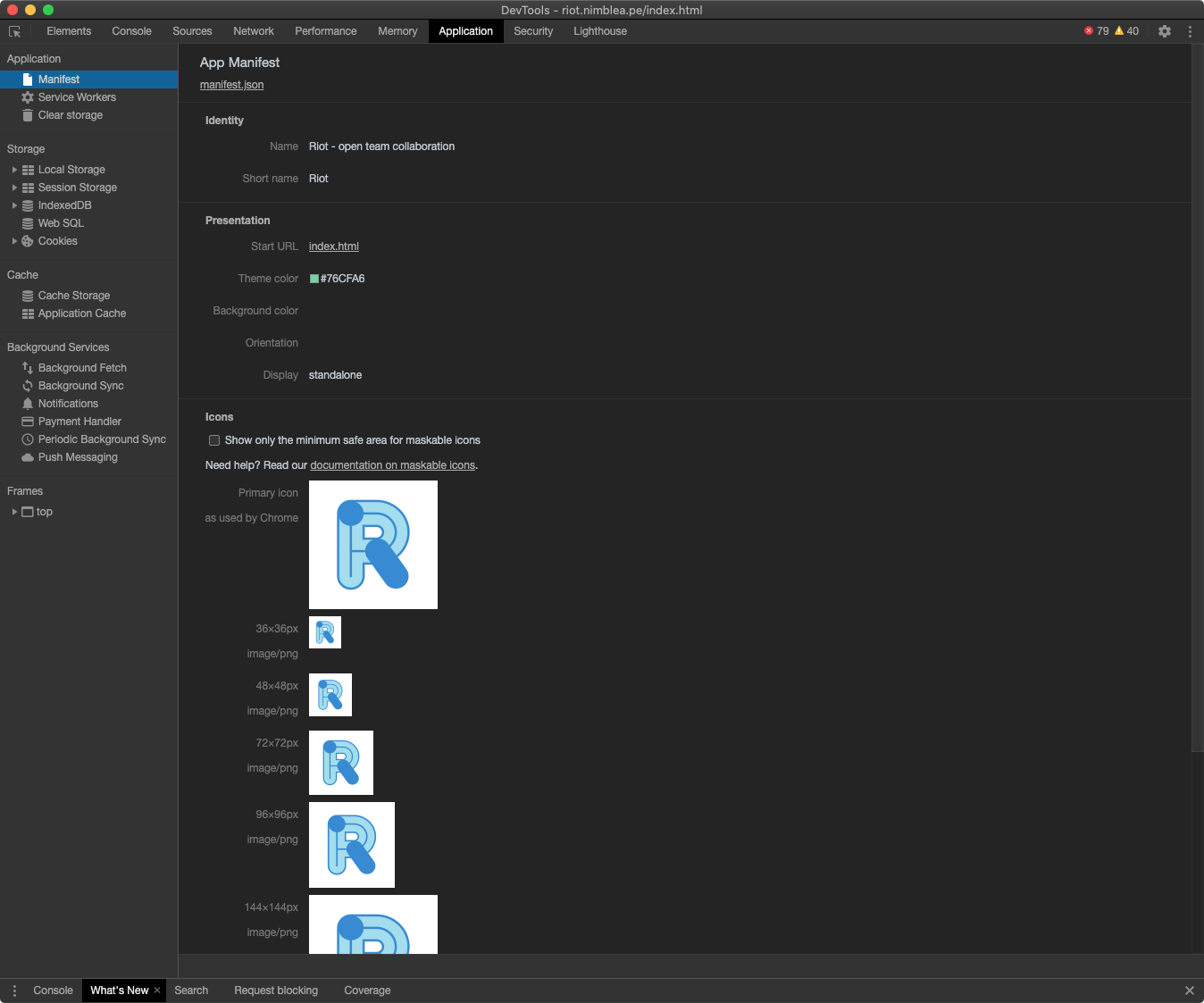The width and height of the screenshot is (1204, 1003).
Task: Click the IndexedDB database icon
Action: pos(28,205)
